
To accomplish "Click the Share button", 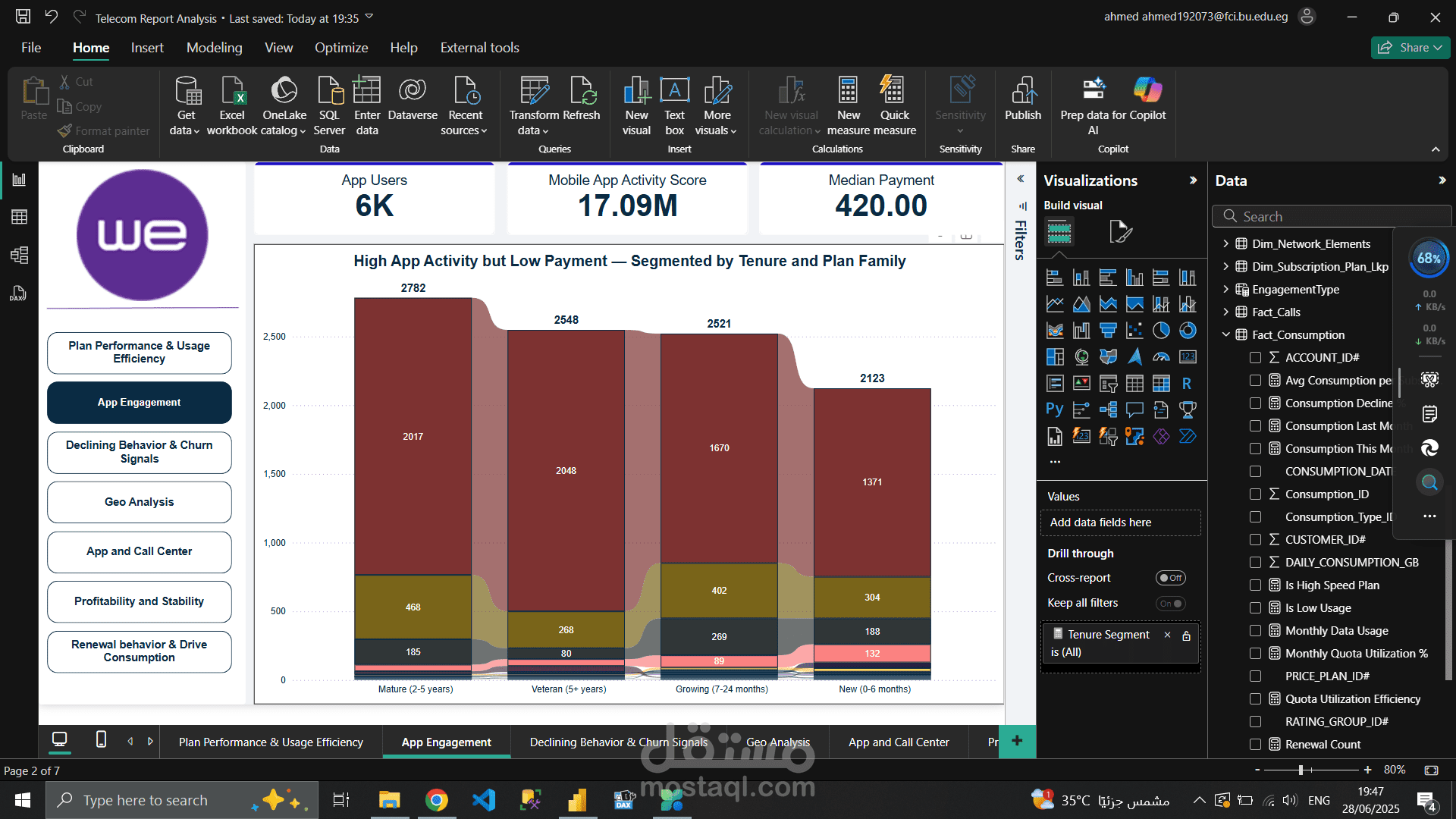I will click(x=1410, y=47).
